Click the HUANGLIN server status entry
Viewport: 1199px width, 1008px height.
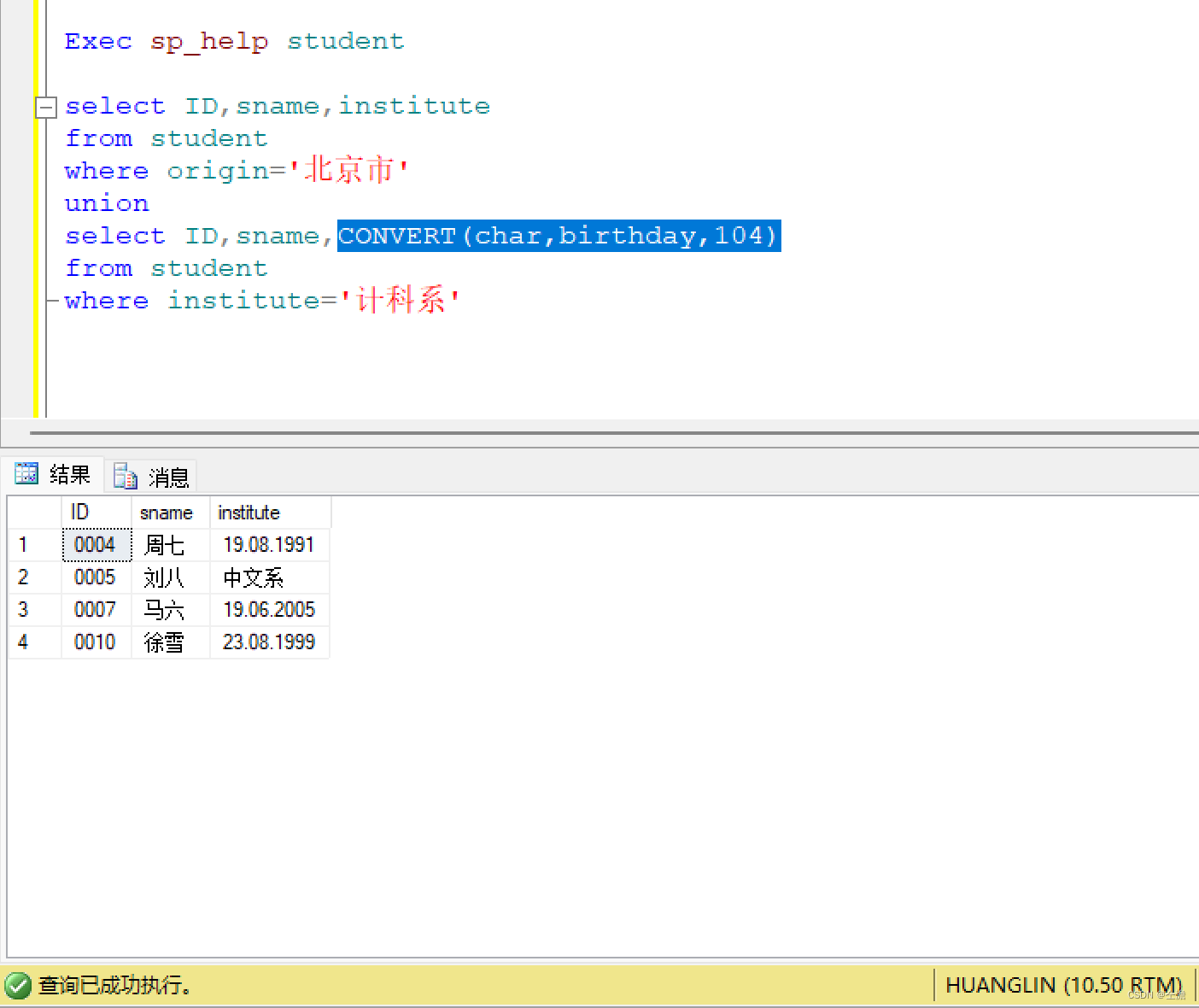click(1064, 985)
